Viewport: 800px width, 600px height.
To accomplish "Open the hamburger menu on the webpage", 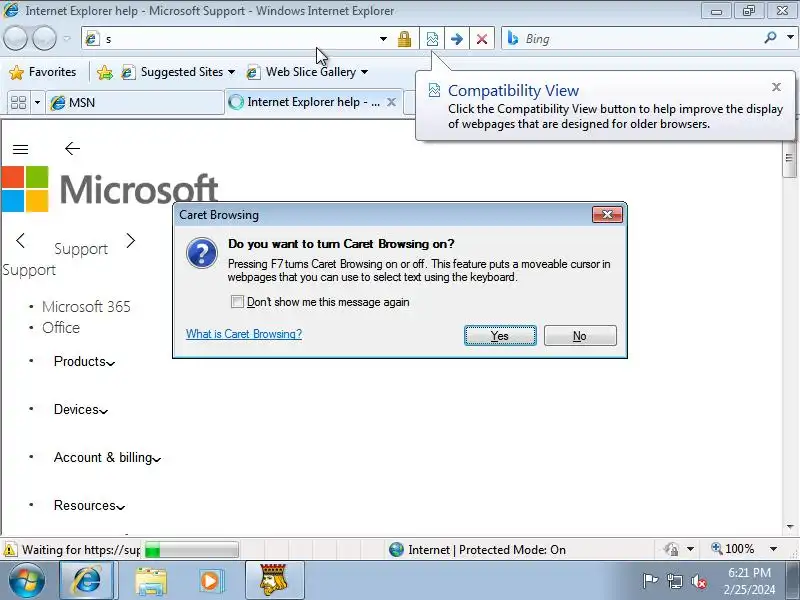I will (20, 149).
